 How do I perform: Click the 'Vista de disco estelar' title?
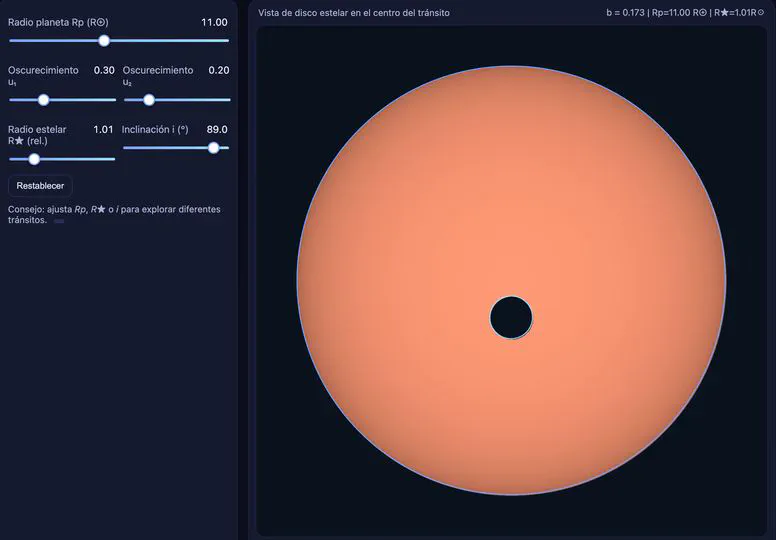(x=354, y=13)
